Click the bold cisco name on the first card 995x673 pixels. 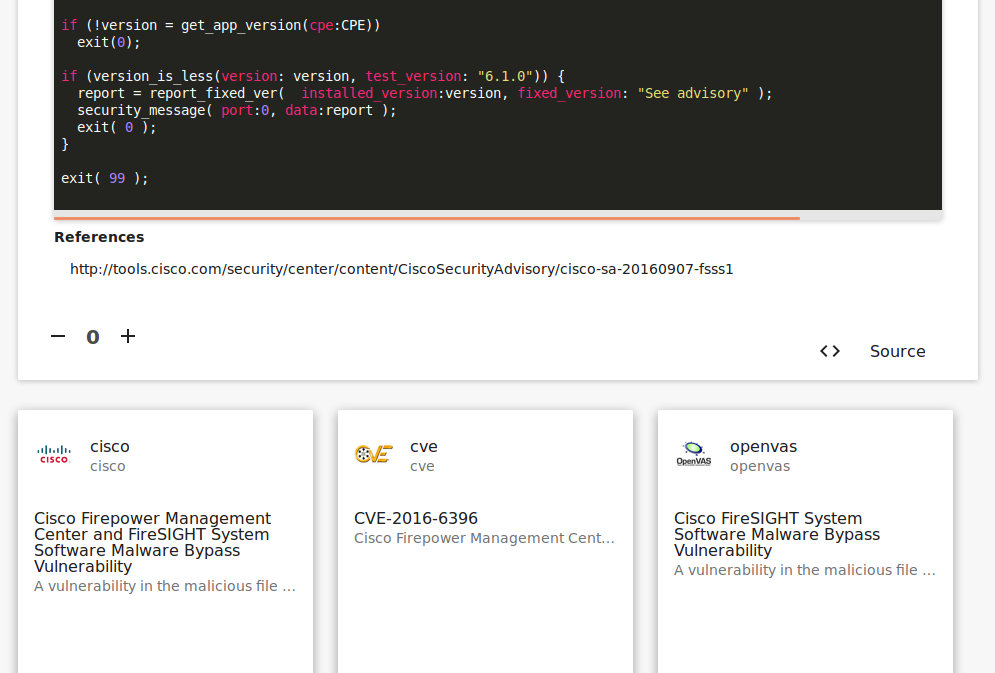(110, 447)
